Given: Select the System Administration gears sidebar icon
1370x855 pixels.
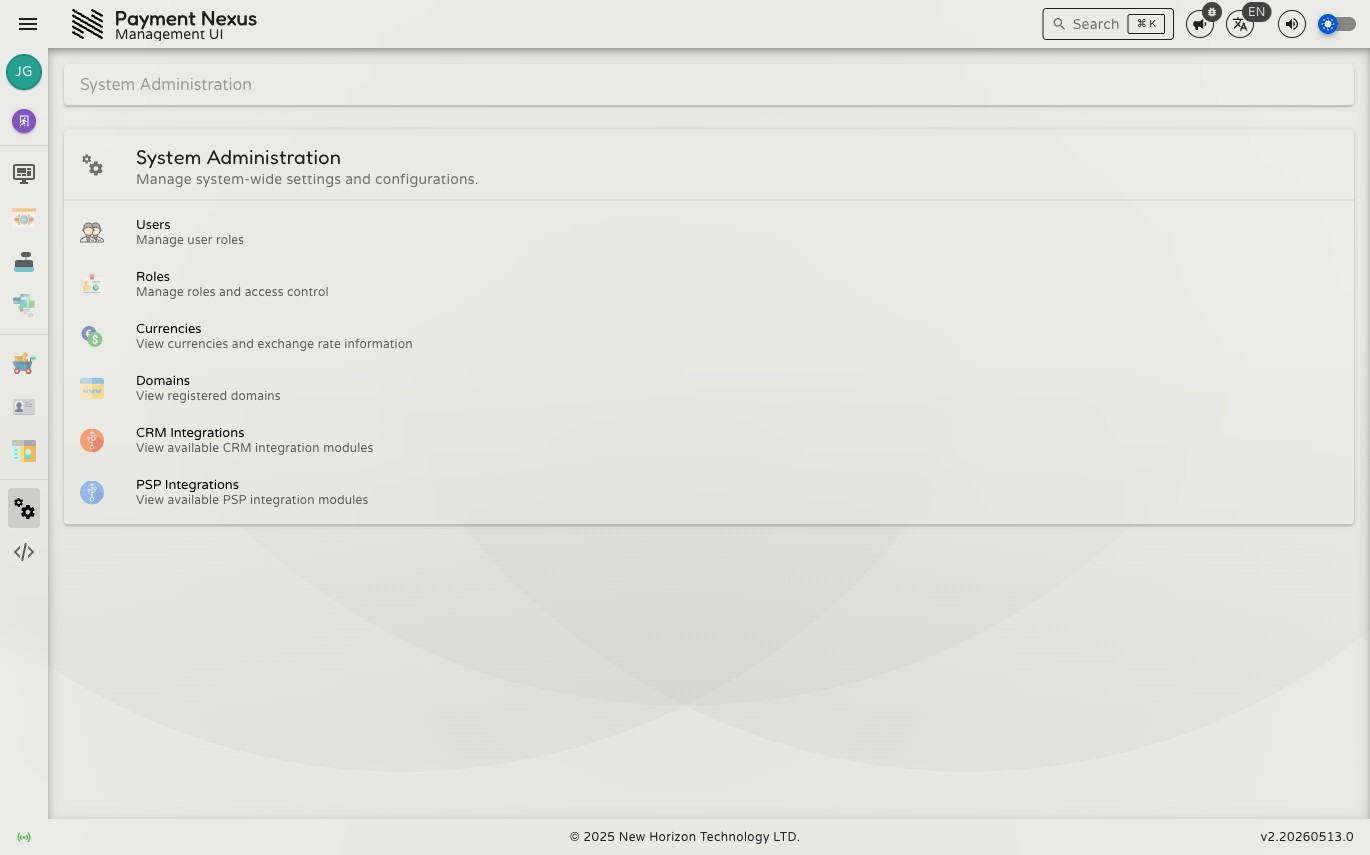Looking at the screenshot, I should click(24, 508).
